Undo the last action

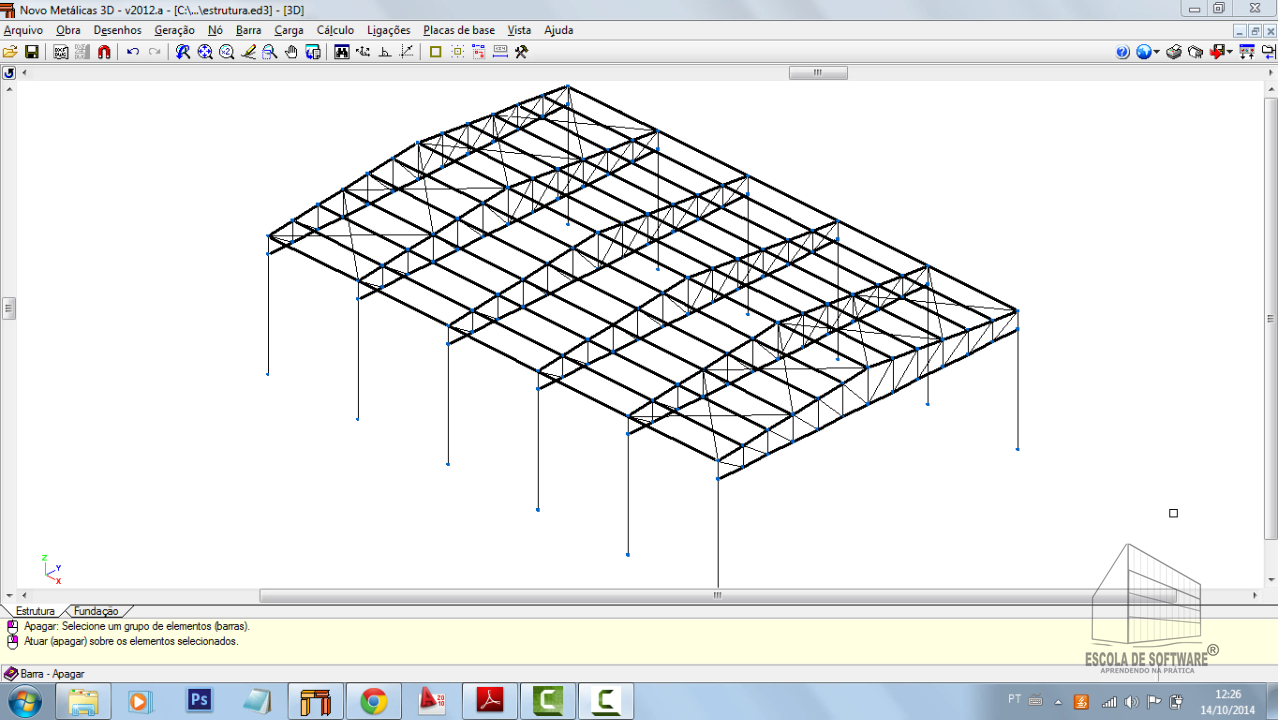click(133, 52)
